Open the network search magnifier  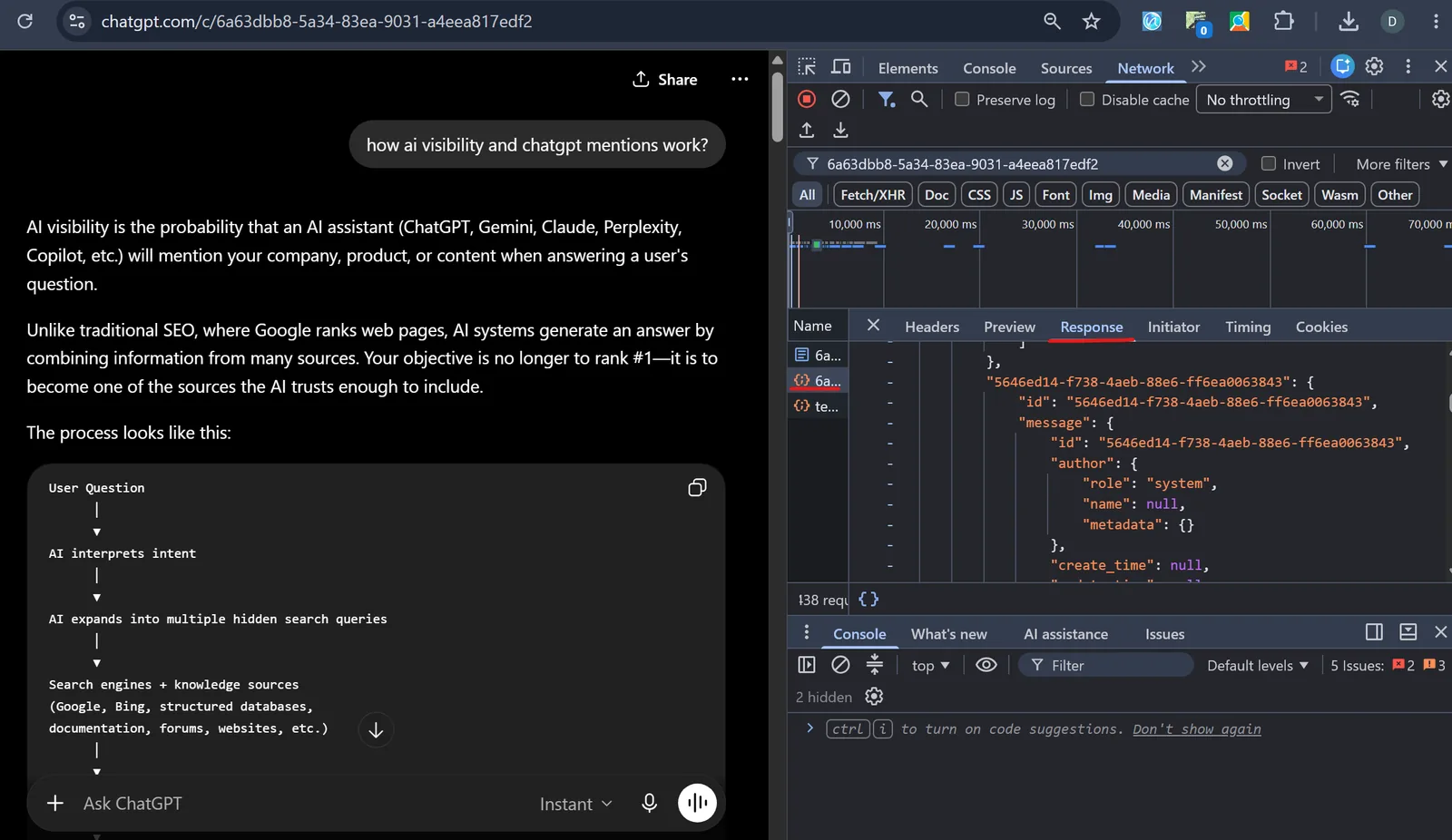919,99
